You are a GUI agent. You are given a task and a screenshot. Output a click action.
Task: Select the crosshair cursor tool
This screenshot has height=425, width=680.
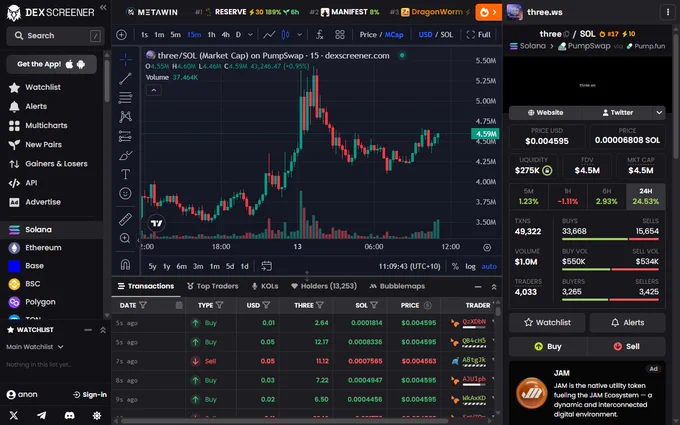click(x=125, y=59)
